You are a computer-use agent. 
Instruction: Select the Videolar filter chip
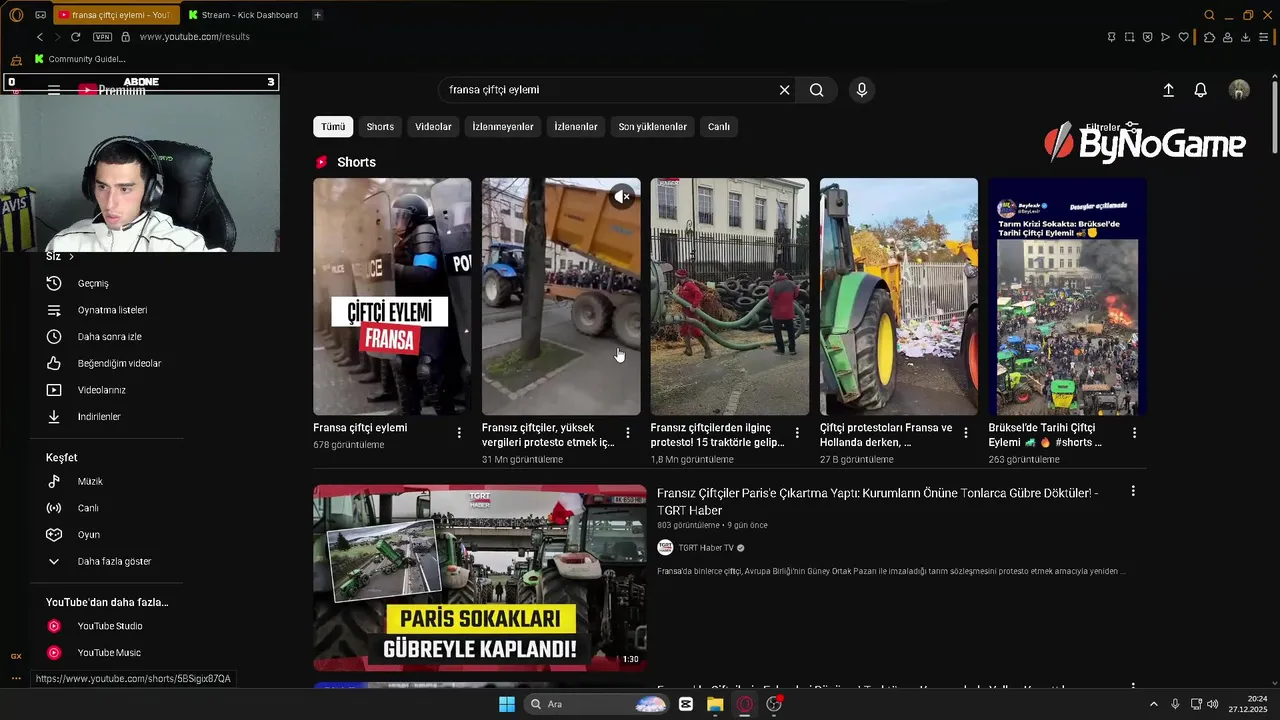coord(433,127)
